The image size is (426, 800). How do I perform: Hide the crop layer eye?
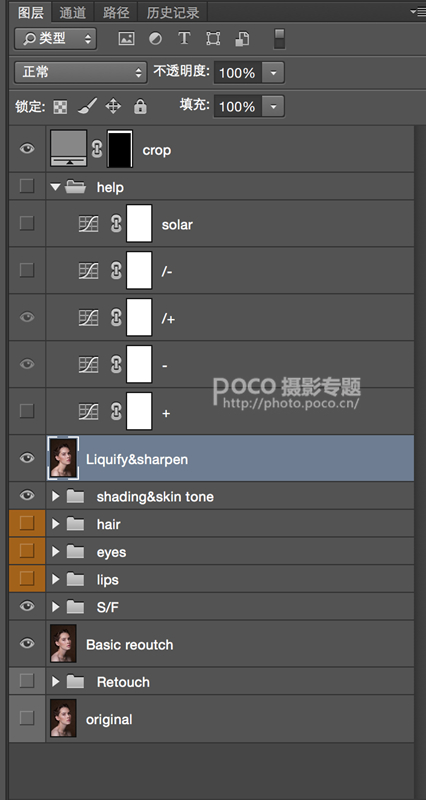(27, 149)
